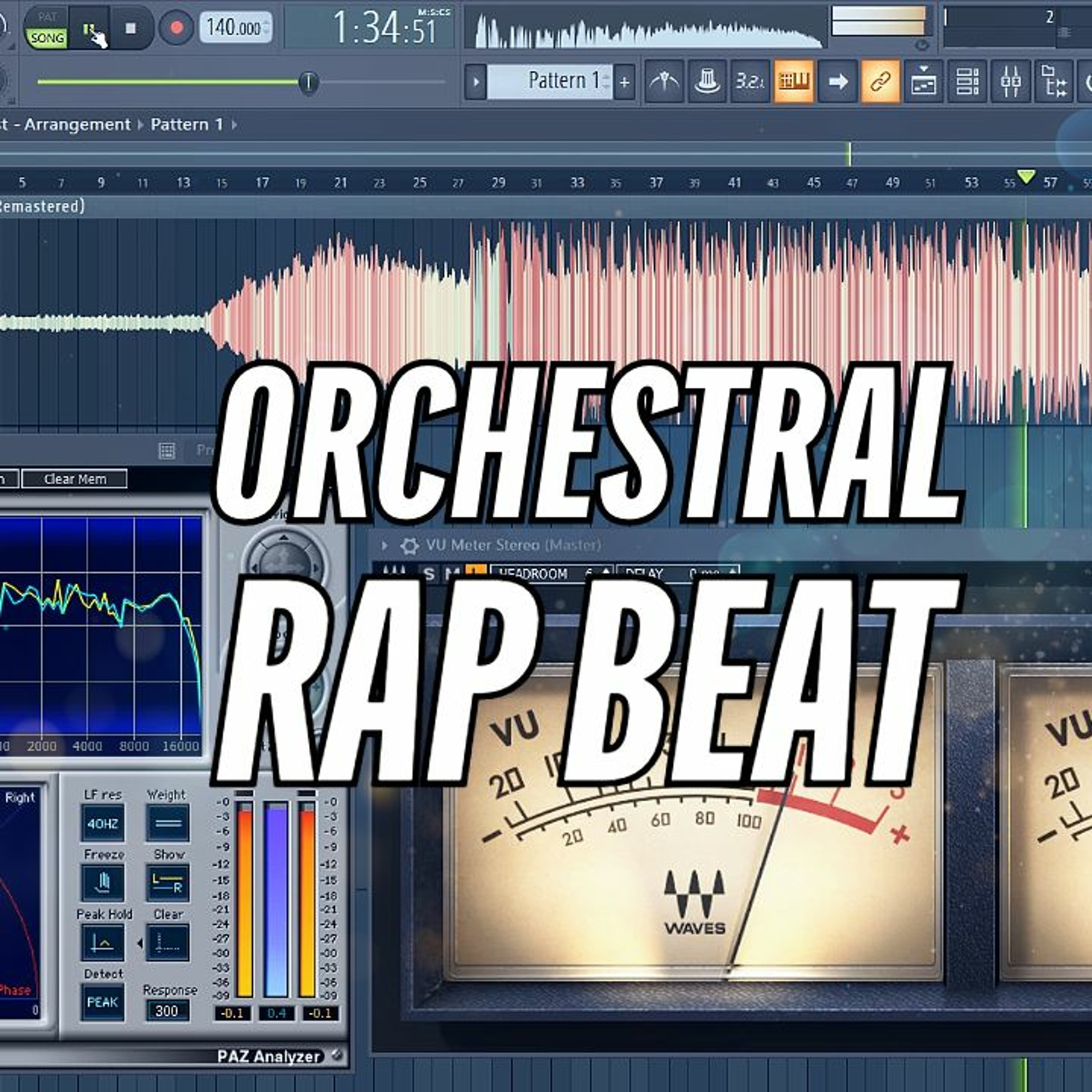The width and height of the screenshot is (1092, 1092).
Task: Click the LF res 40HZ button
Action: [x=102, y=823]
